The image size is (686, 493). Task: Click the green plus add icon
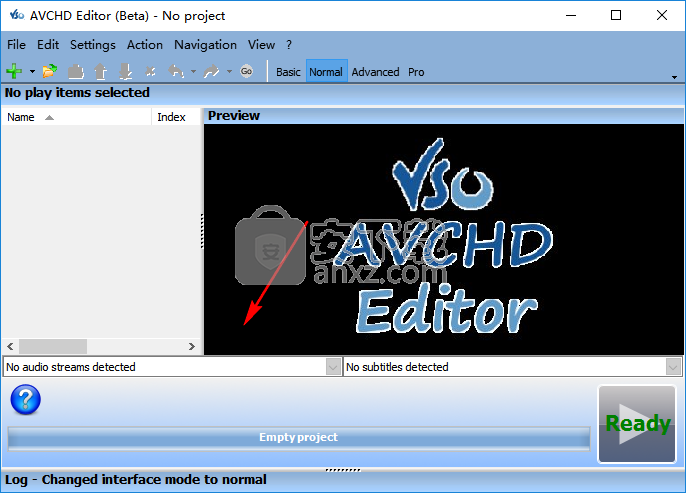(x=14, y=71)
